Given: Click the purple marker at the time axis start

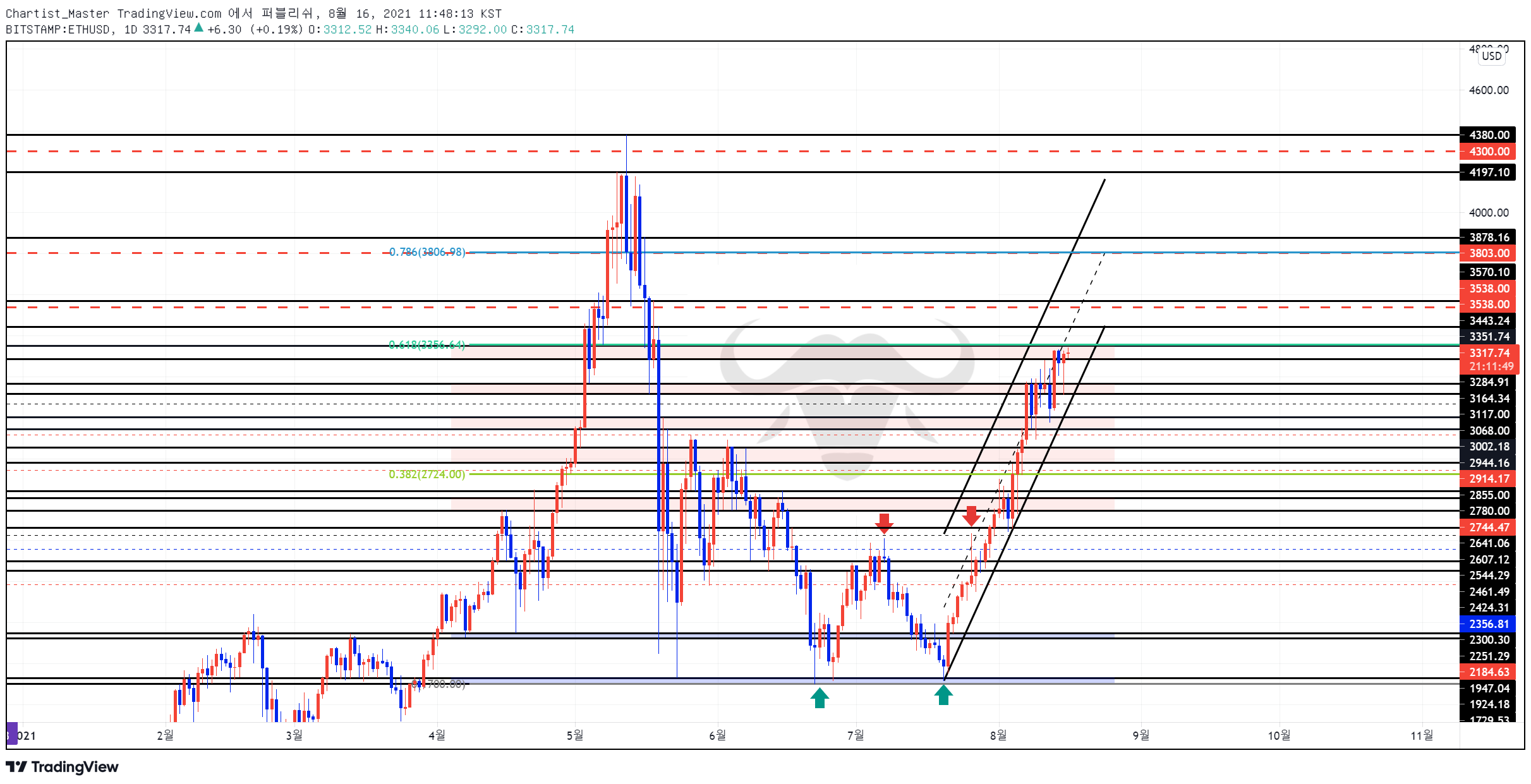Looking at the screenshot, I should [12, 733].
